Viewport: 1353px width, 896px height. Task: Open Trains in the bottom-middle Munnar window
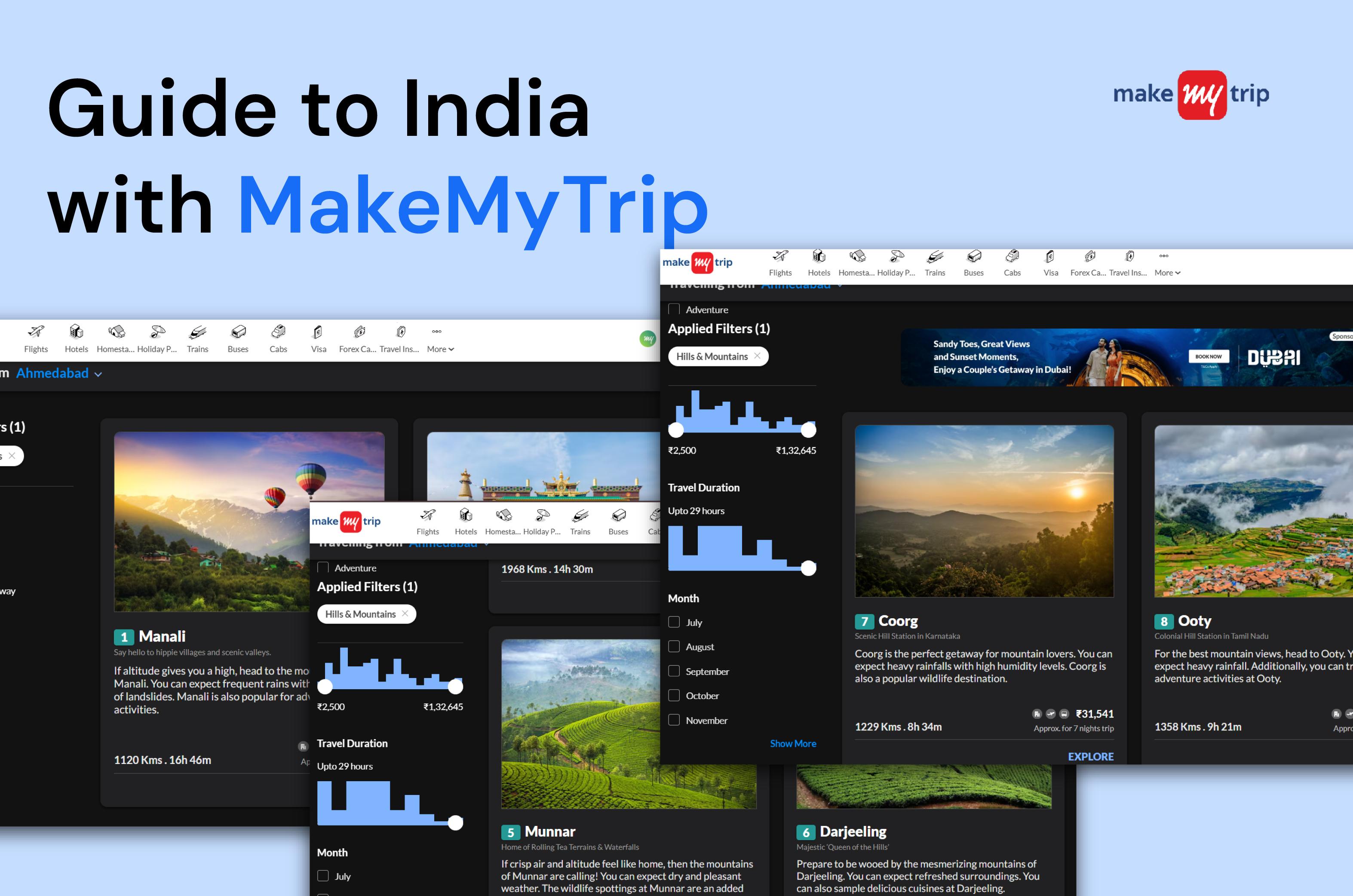click(580, 522)
